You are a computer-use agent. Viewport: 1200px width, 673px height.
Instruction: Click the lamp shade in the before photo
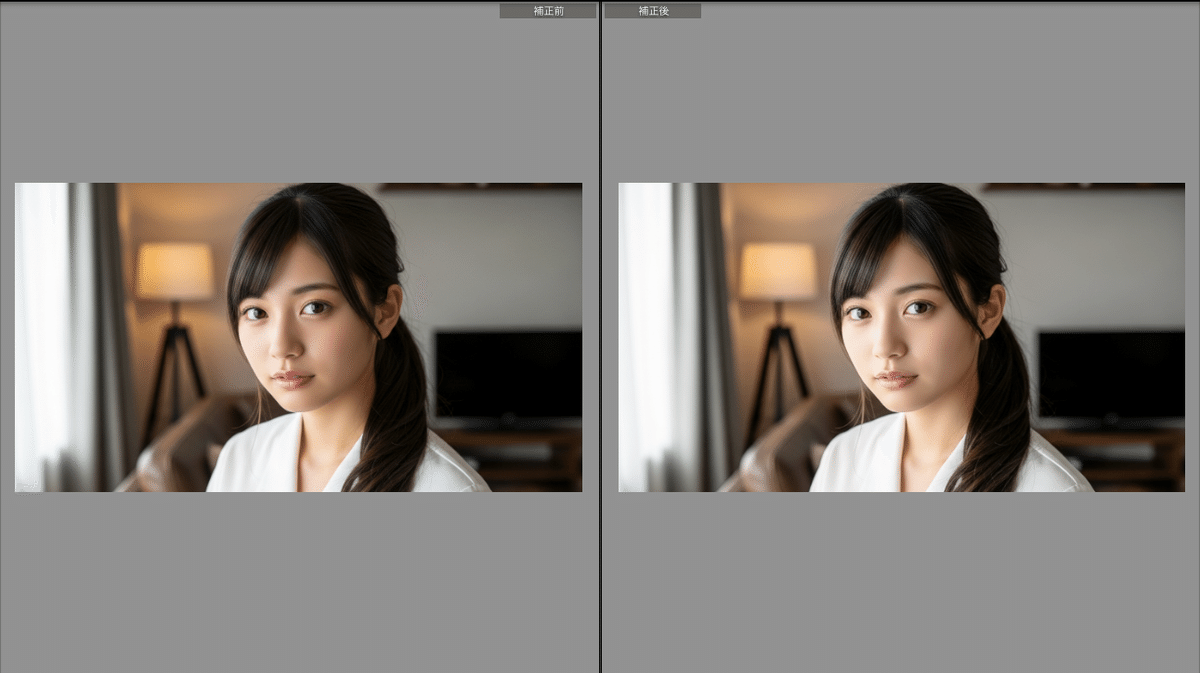point(175,271)
